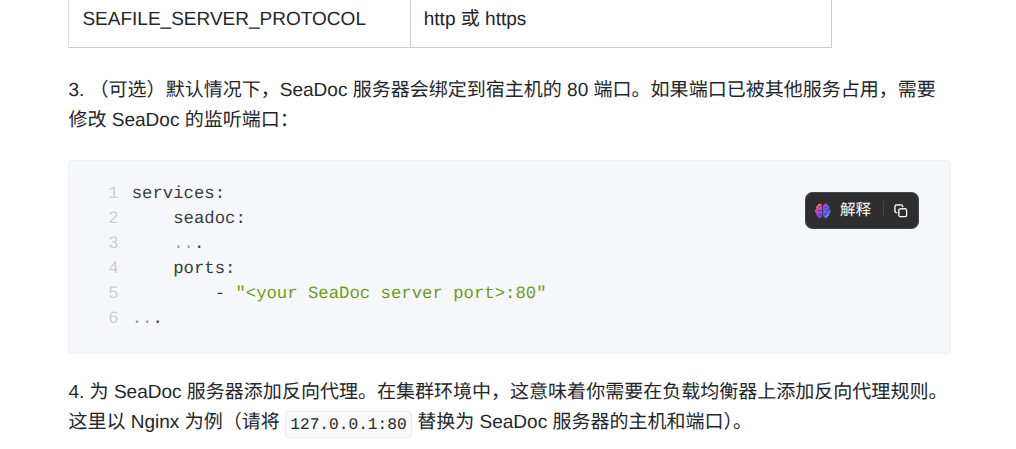This screenshot has width=1016, height=449.
Task: Click the "seadoc:" code line
Action: (x=209, y=218)
